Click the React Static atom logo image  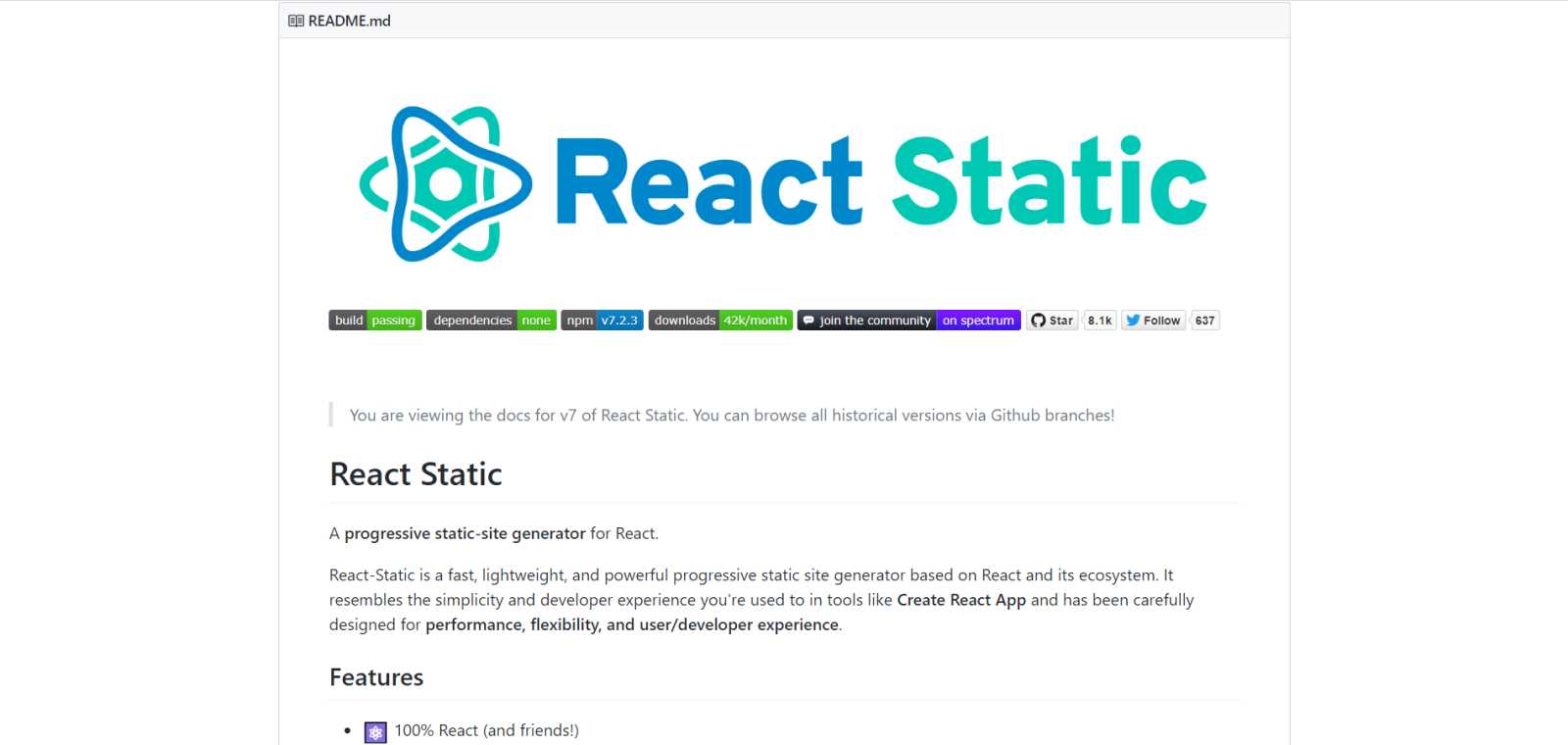pos(446,184)
